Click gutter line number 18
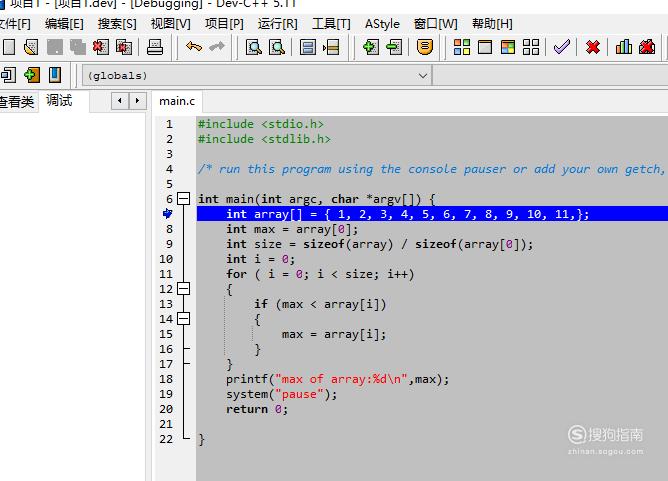 (x=166, y=379)
